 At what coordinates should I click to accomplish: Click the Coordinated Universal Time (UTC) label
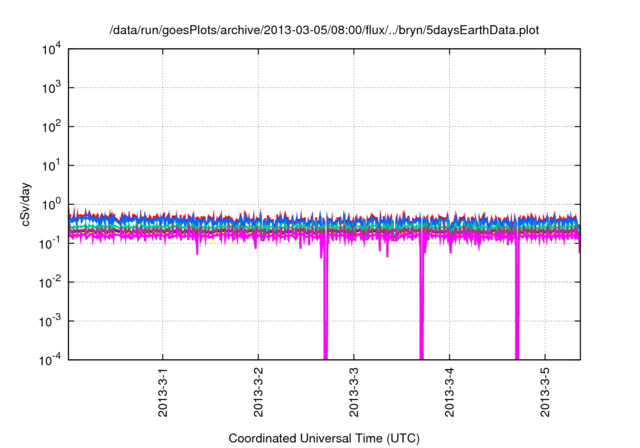pyautogui.click(x=324, y=438)
